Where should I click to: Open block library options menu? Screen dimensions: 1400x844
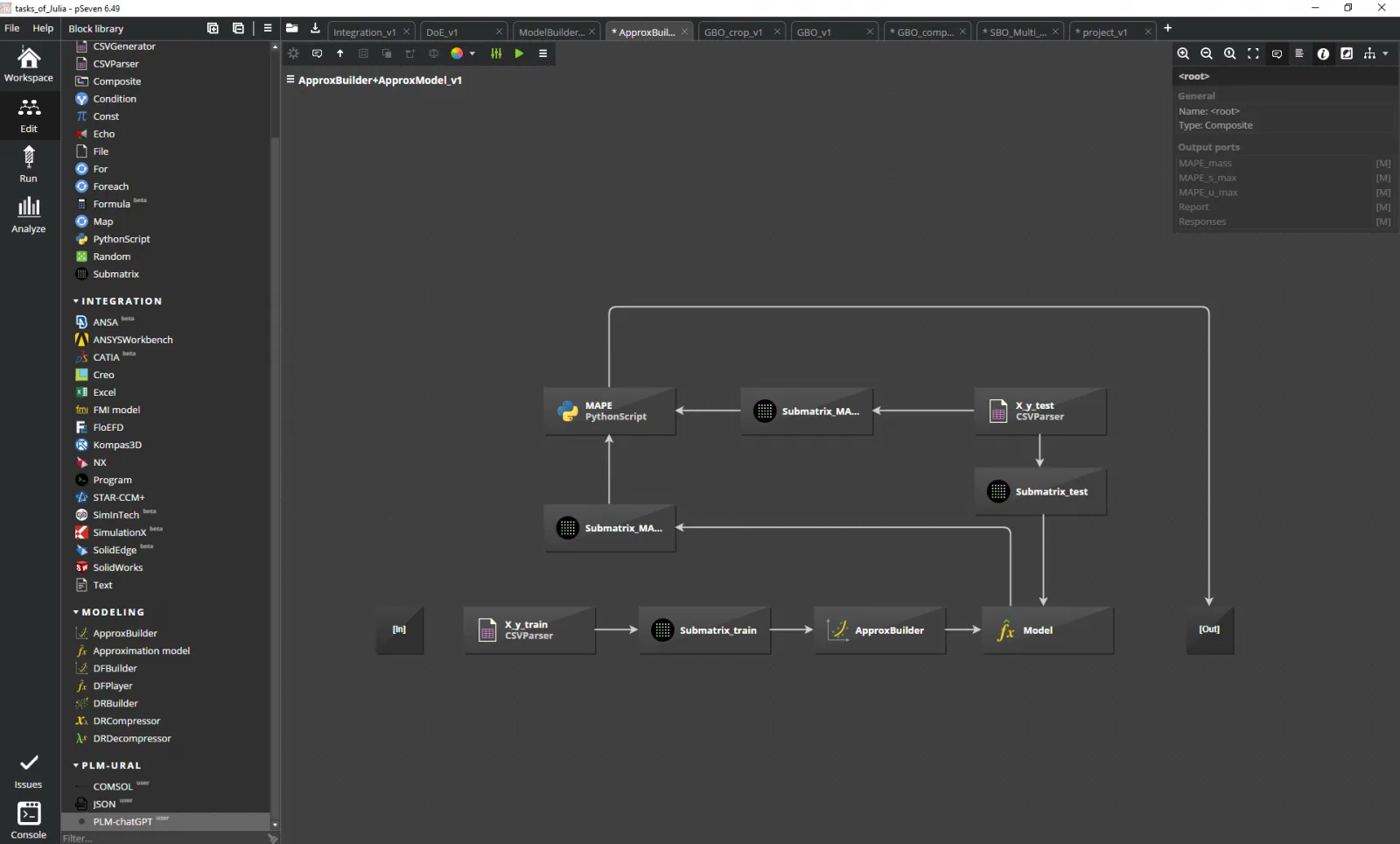pos(268,28)
